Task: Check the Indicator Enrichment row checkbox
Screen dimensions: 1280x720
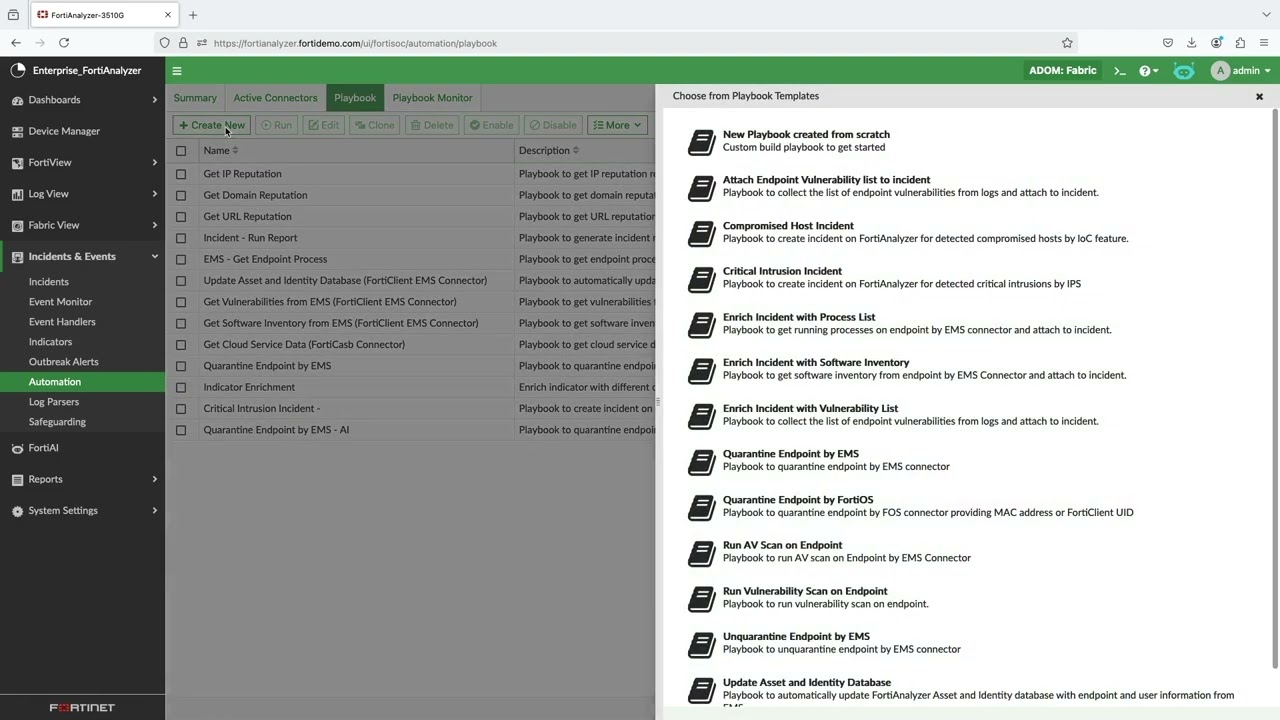Action: (181, 387)
